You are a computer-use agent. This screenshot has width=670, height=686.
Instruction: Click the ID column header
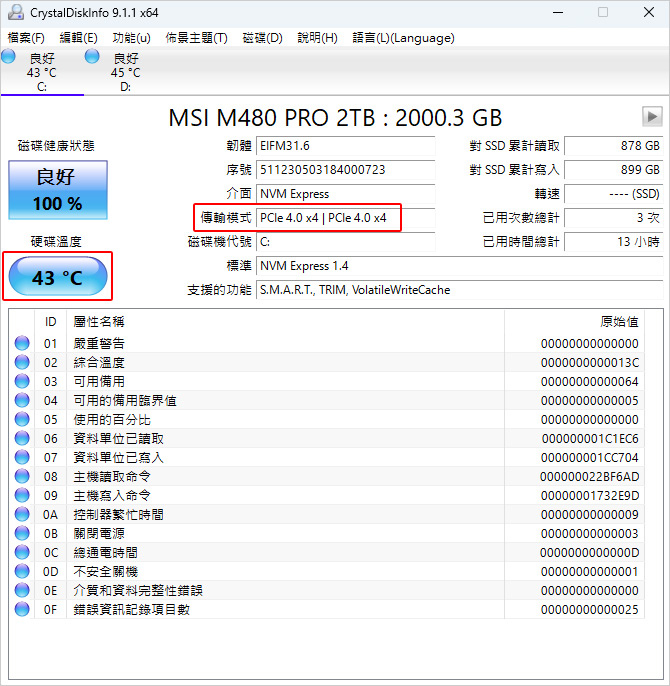click(x=50, y=322)
